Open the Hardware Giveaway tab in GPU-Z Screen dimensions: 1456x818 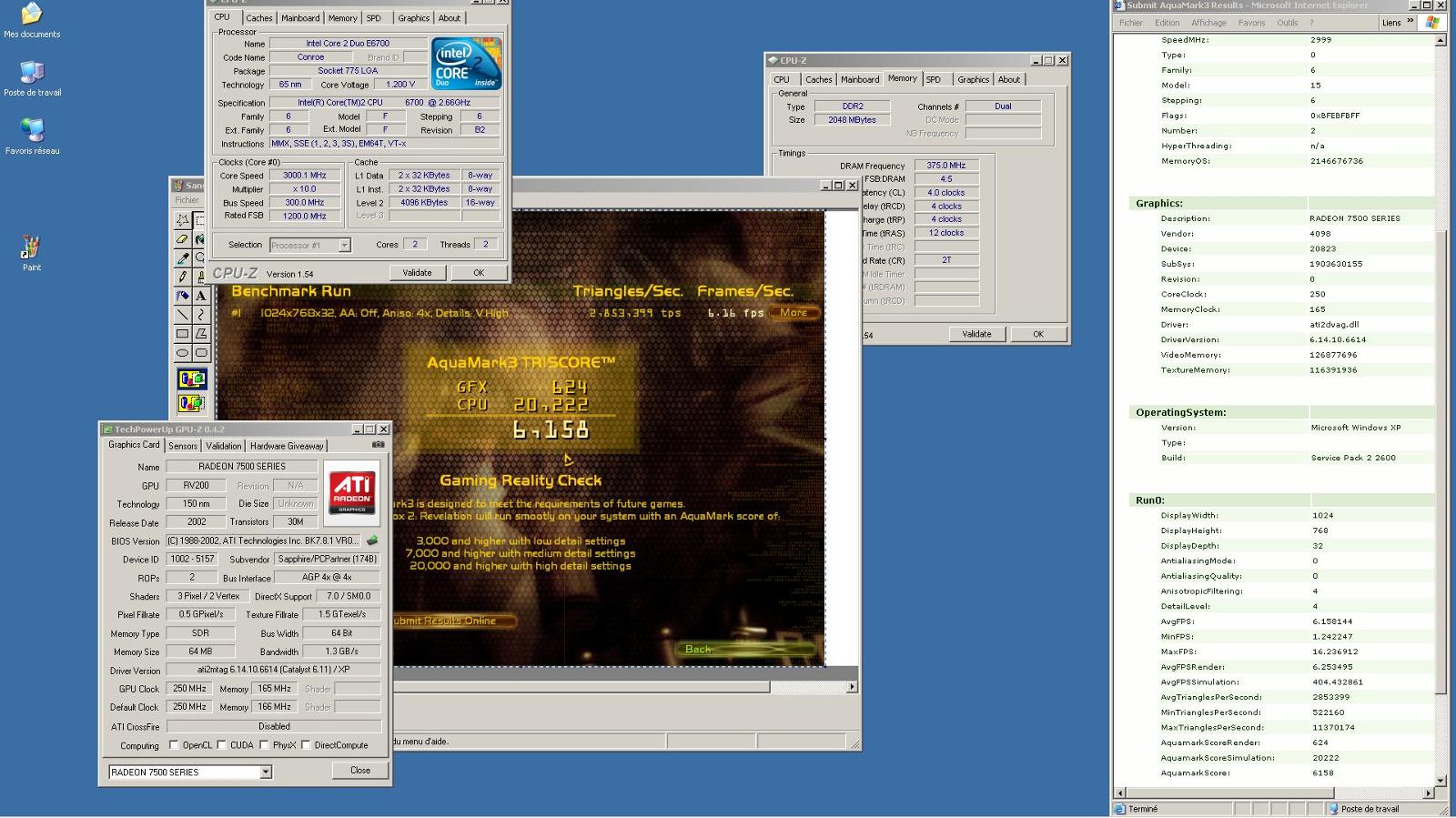(287, 446)
